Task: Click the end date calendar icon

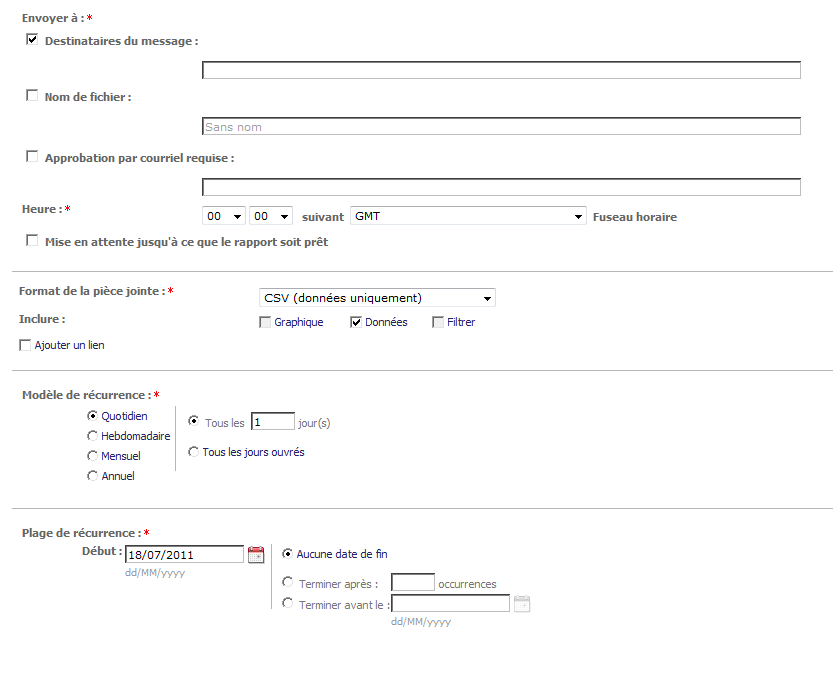Action: click(521, 603)
